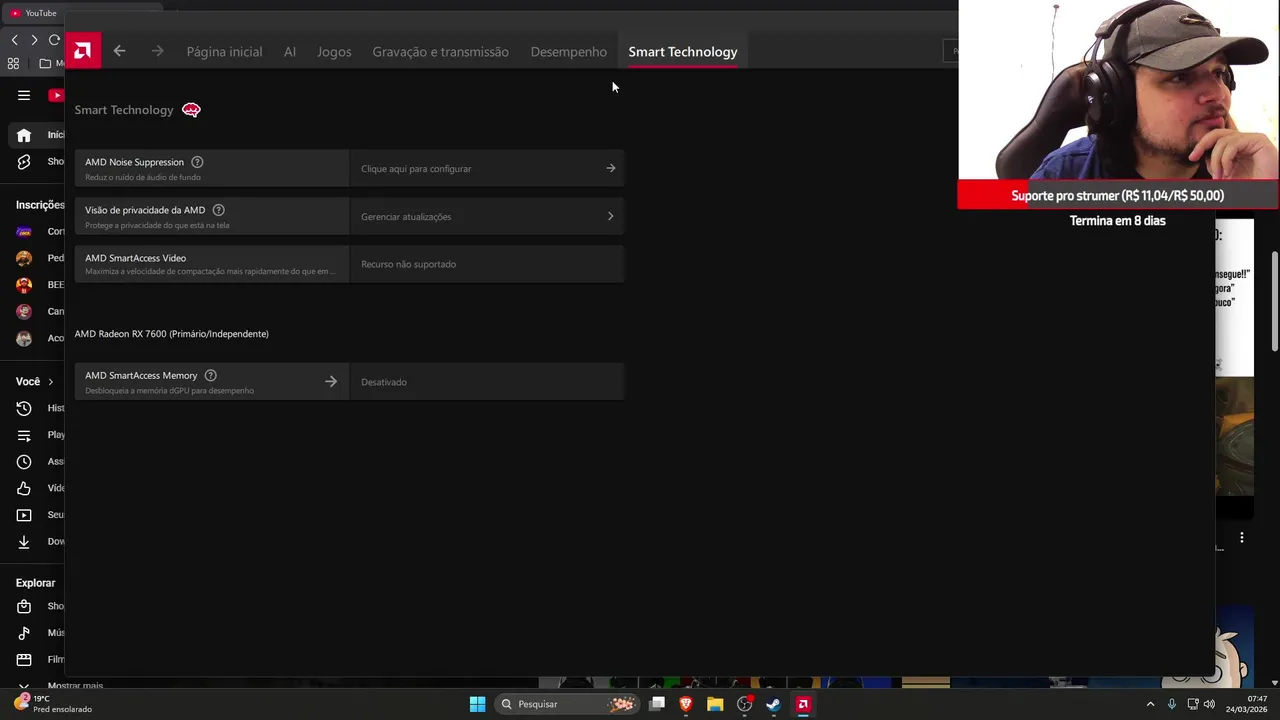This screenshot has width=1280, height=720.
Task: Click the streamer webcam overlay
Action: coord(1118,90)
